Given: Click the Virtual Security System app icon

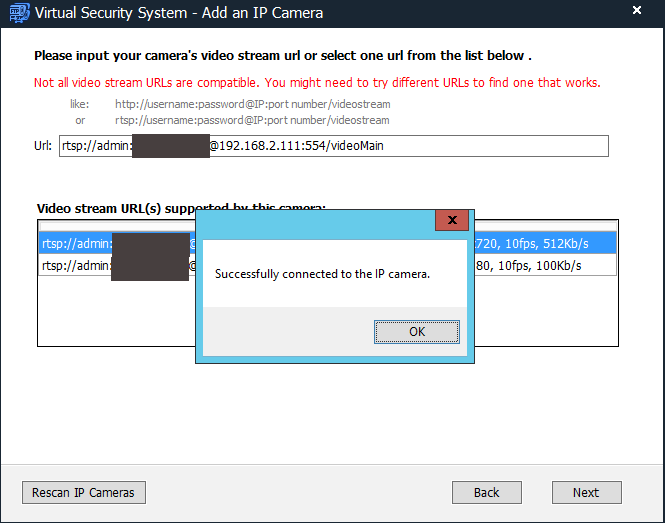Looking at the screenshot, I should coord(17,13).
